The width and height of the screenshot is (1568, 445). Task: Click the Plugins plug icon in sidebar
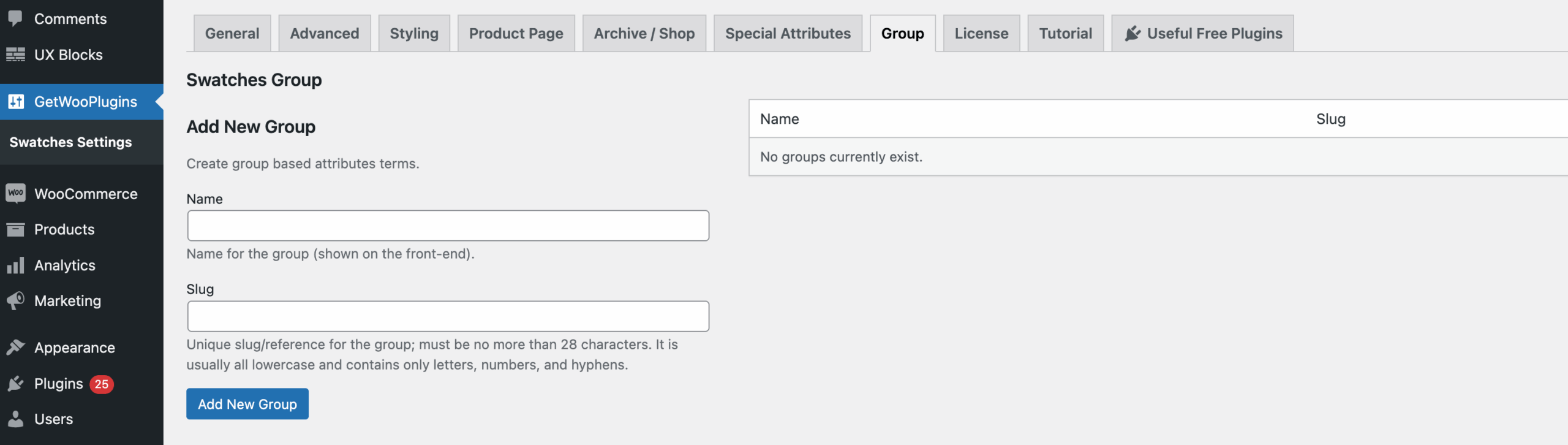(15, 384)
